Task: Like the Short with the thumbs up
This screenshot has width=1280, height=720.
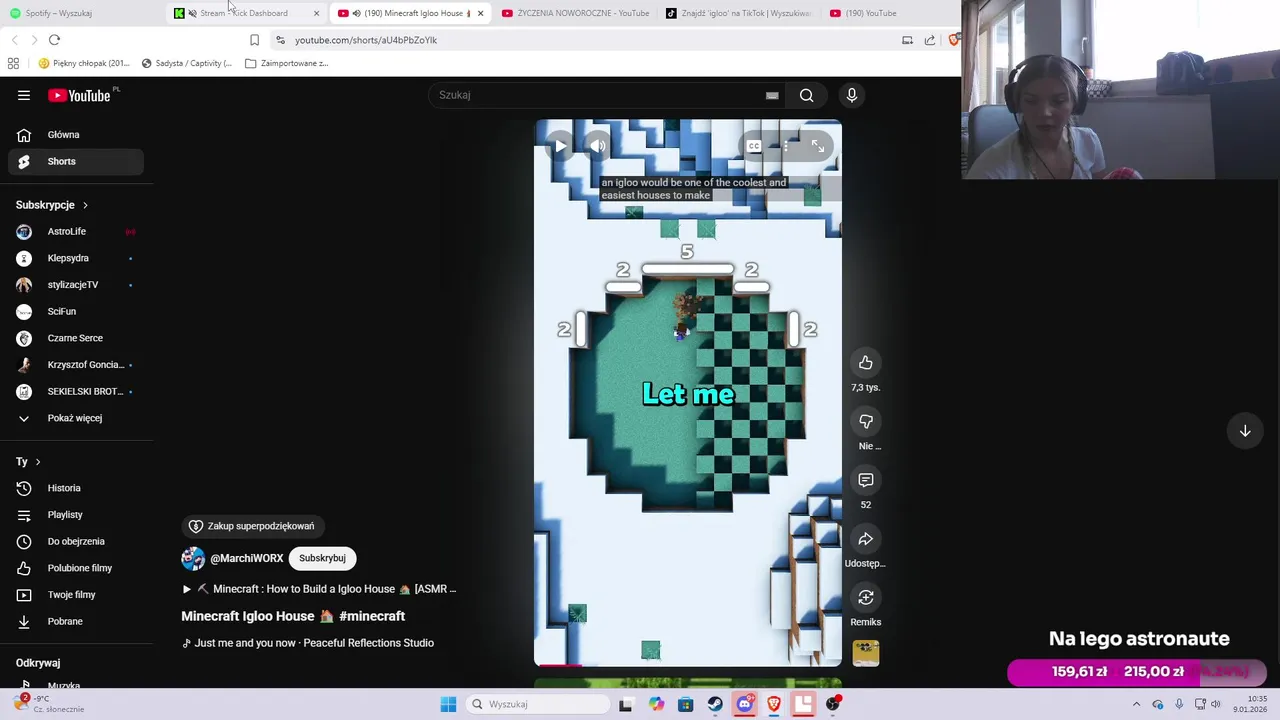Action: [866, 363]
